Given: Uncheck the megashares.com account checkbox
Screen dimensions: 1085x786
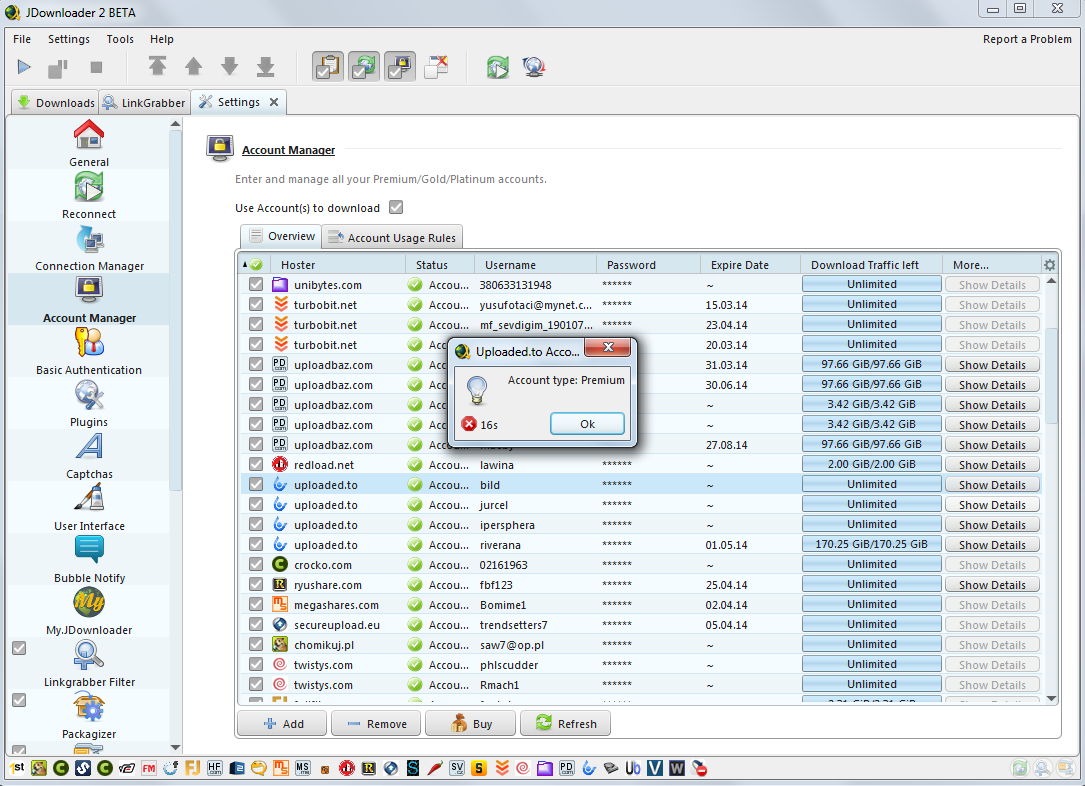Looking at the screenshot, I should tap(256, 605).
